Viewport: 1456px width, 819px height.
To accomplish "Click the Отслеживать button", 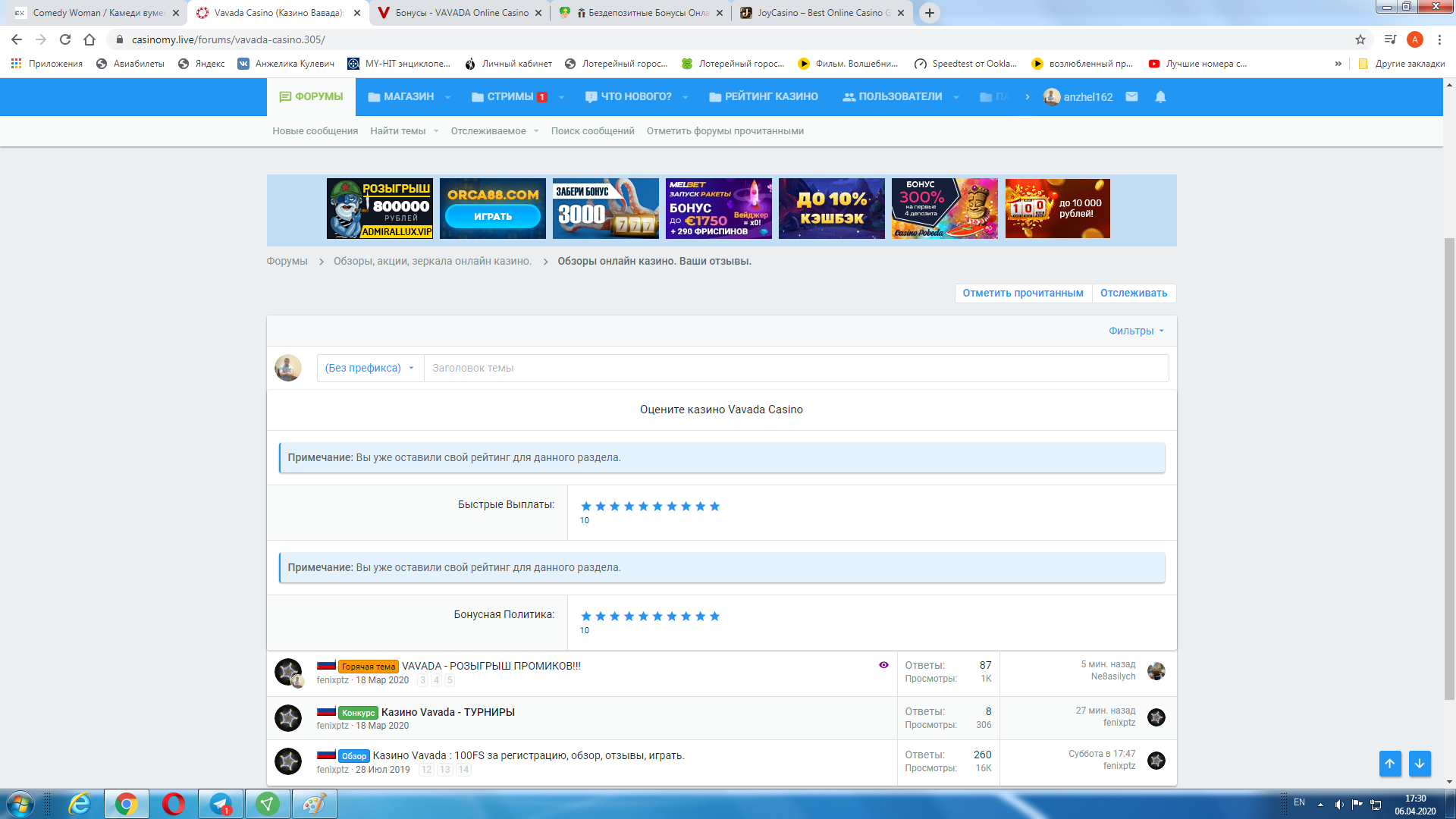I will (1134, 293).
